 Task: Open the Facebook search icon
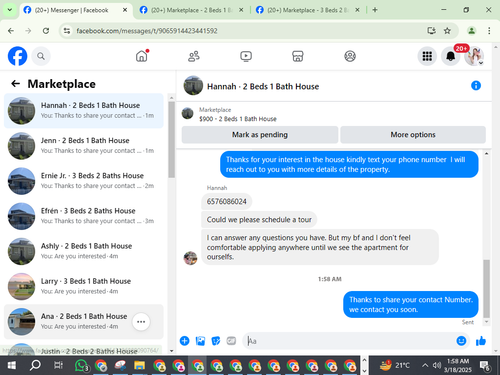click(41, 56)
